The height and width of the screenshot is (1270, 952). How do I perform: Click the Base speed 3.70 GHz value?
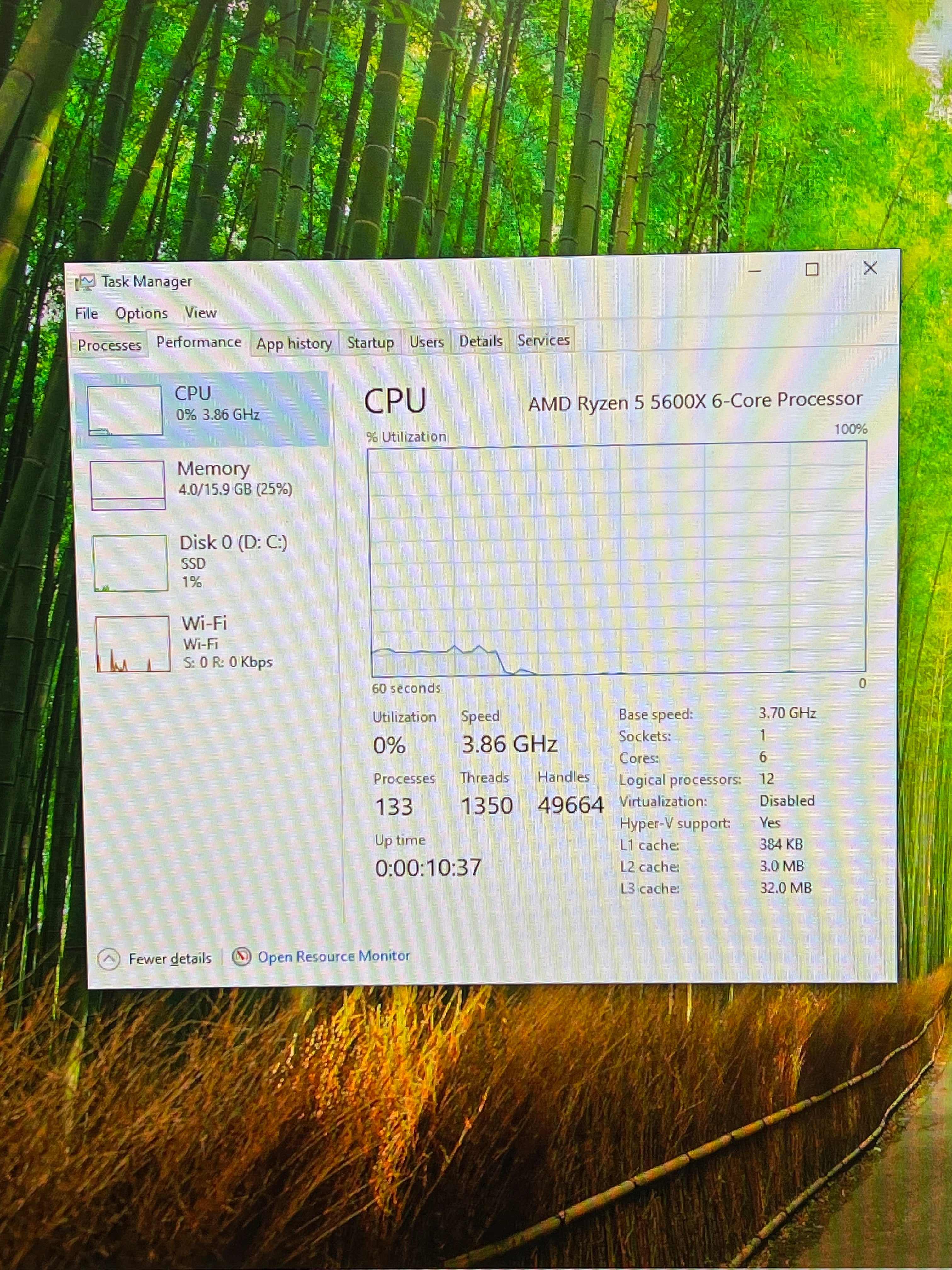pos(787,713)
